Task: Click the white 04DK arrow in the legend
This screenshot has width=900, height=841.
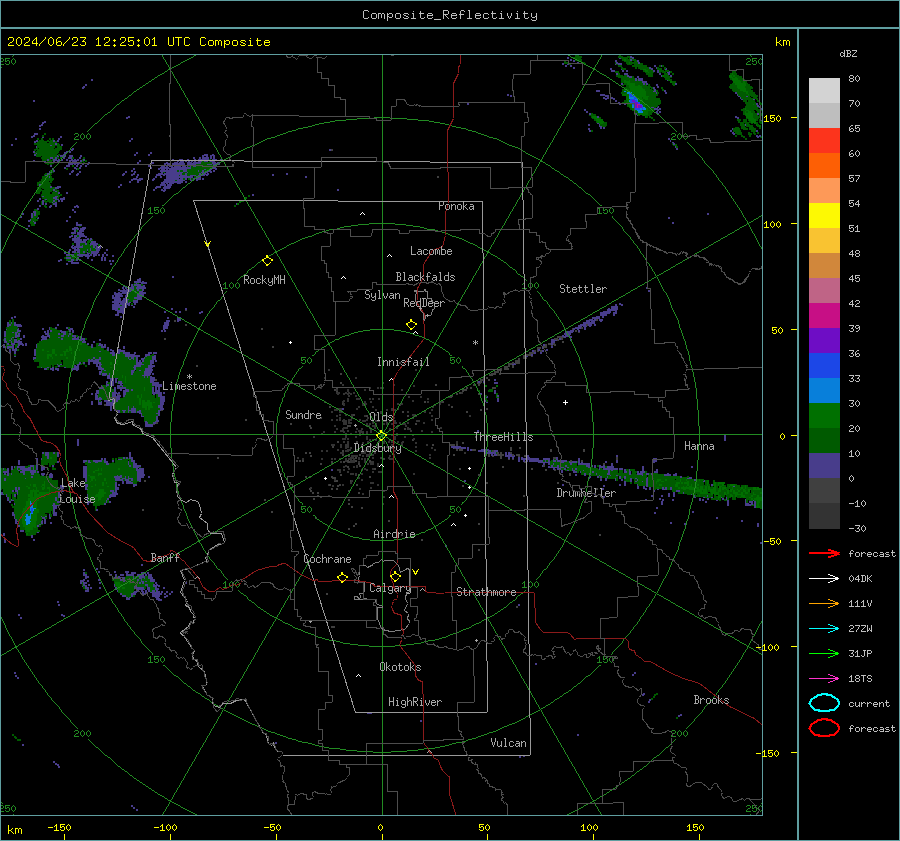Action: pos(824,579)
